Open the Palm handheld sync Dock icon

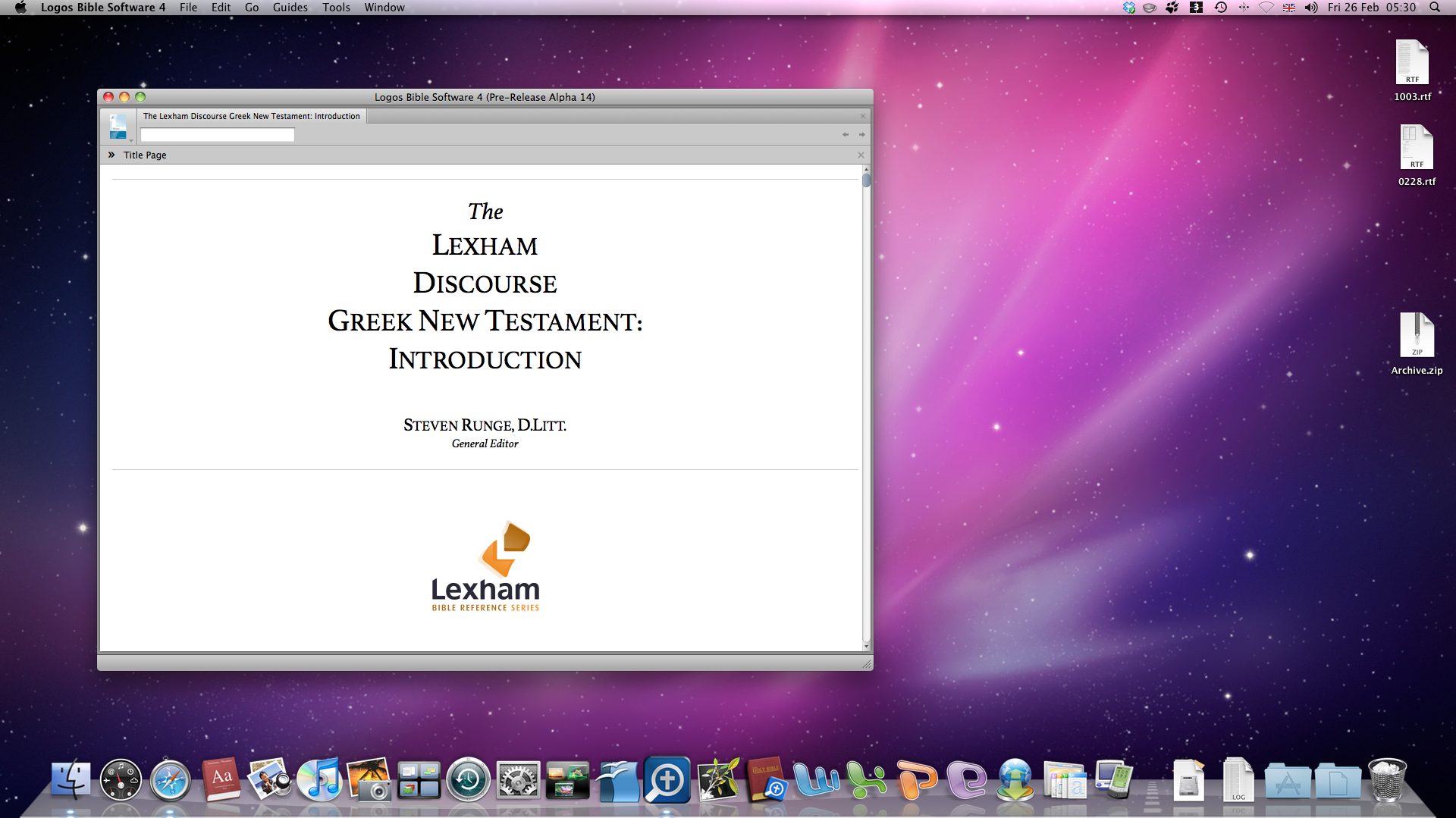point(1114,780)
